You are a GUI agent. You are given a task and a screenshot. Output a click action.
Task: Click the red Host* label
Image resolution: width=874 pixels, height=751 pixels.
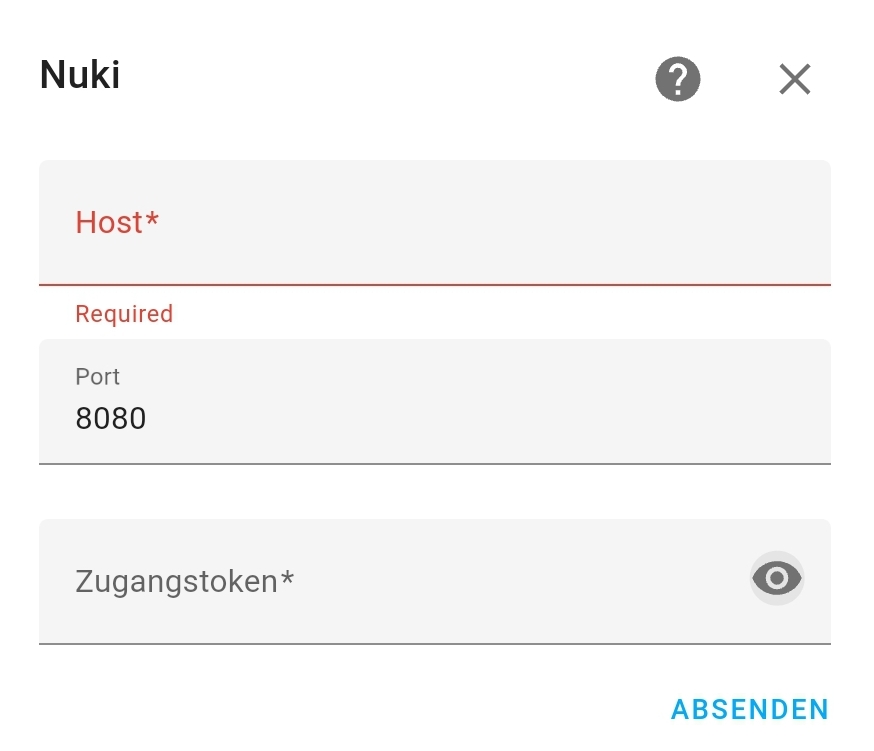(117, 222)
